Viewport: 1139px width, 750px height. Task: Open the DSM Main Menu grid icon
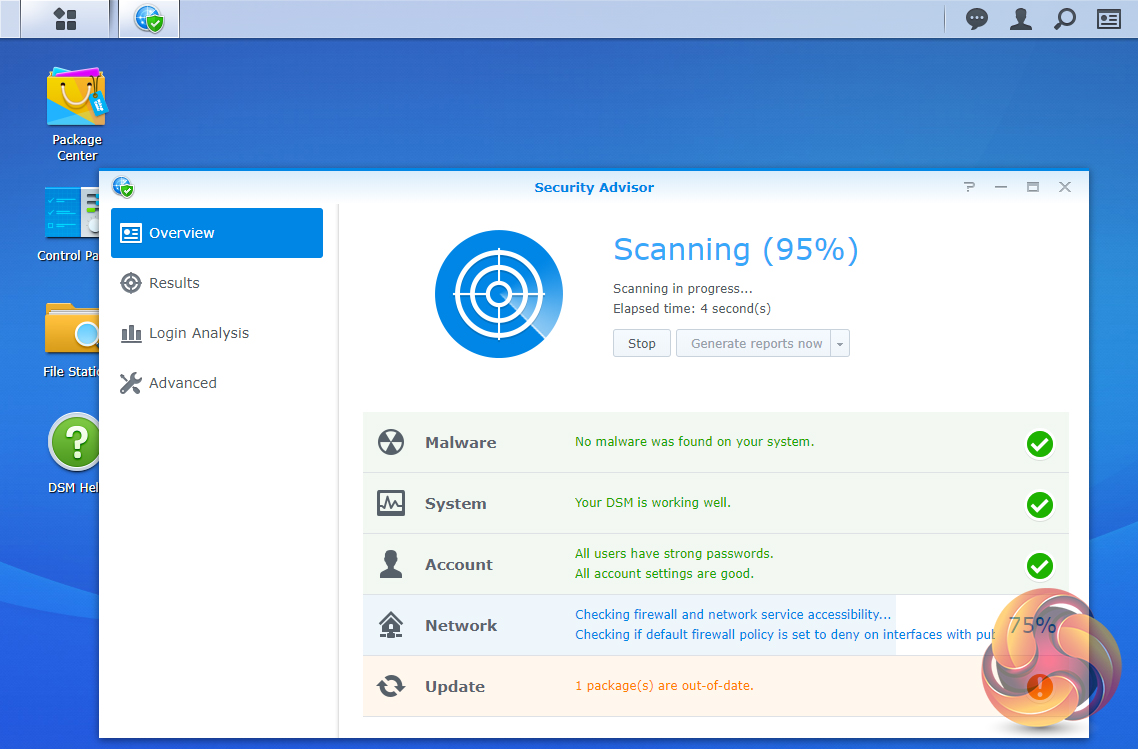(x=65, y=19)
